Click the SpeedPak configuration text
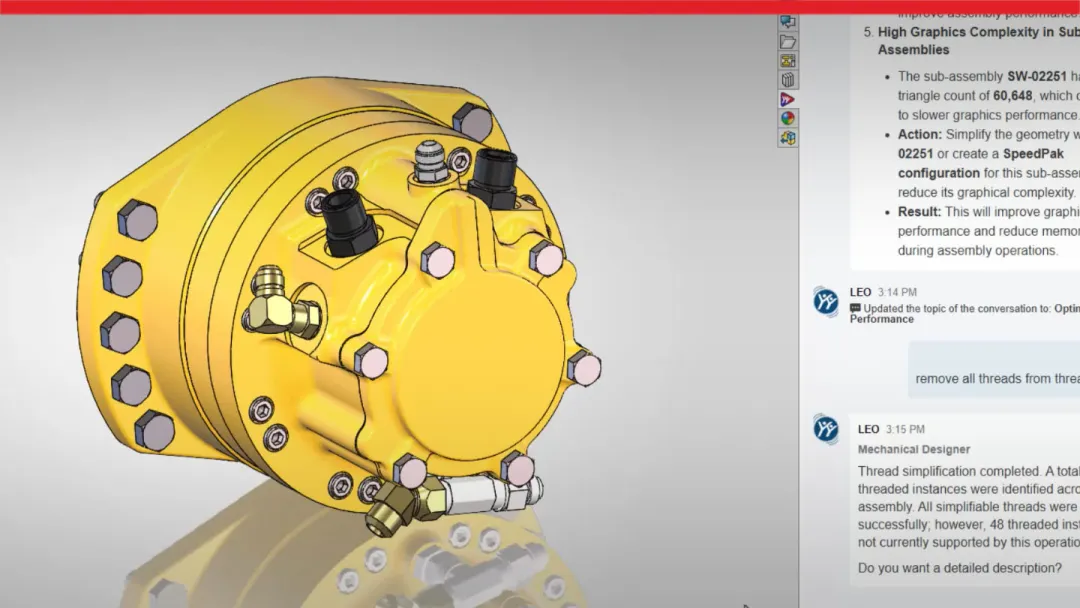This screenshot has width=1080, height=608. (x=981, y=163)
